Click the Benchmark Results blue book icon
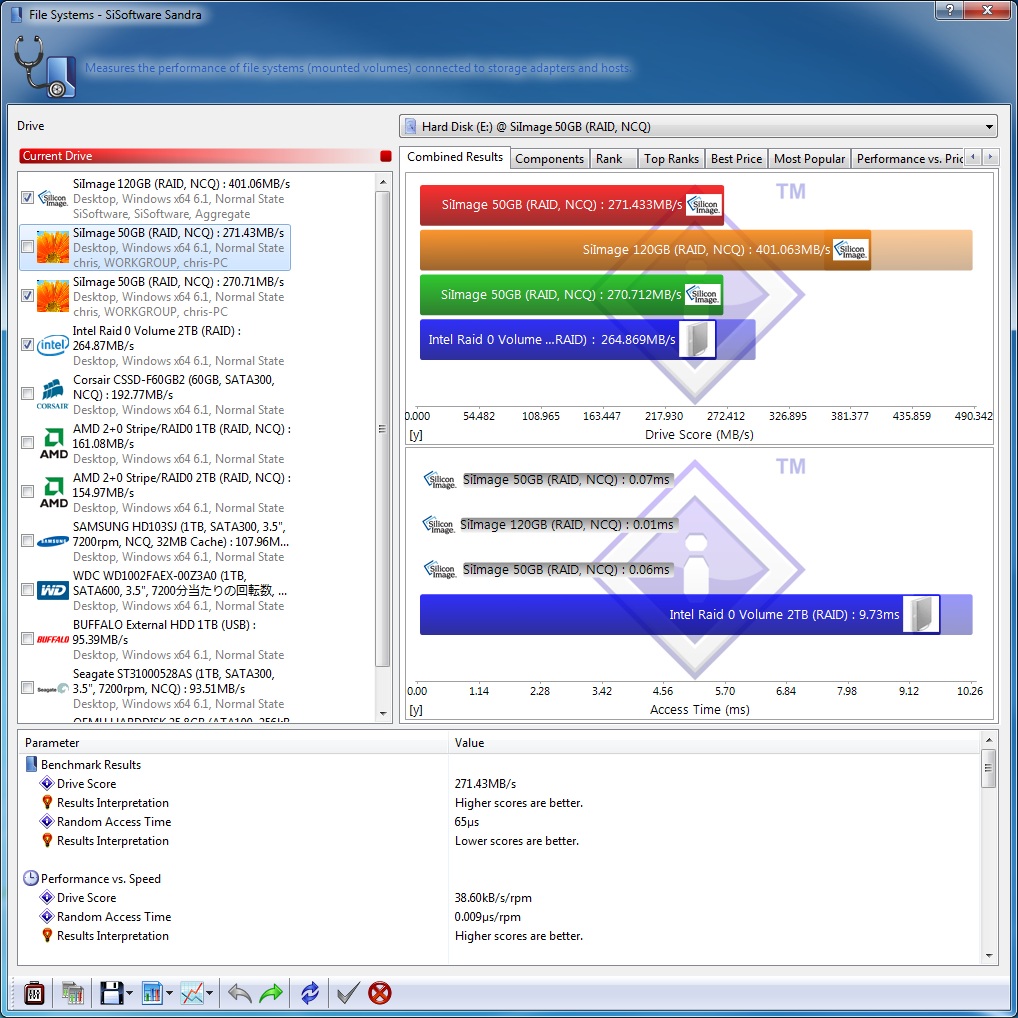The width and height of the screenshot is (1018, 1018). click(x=31, y=764)
